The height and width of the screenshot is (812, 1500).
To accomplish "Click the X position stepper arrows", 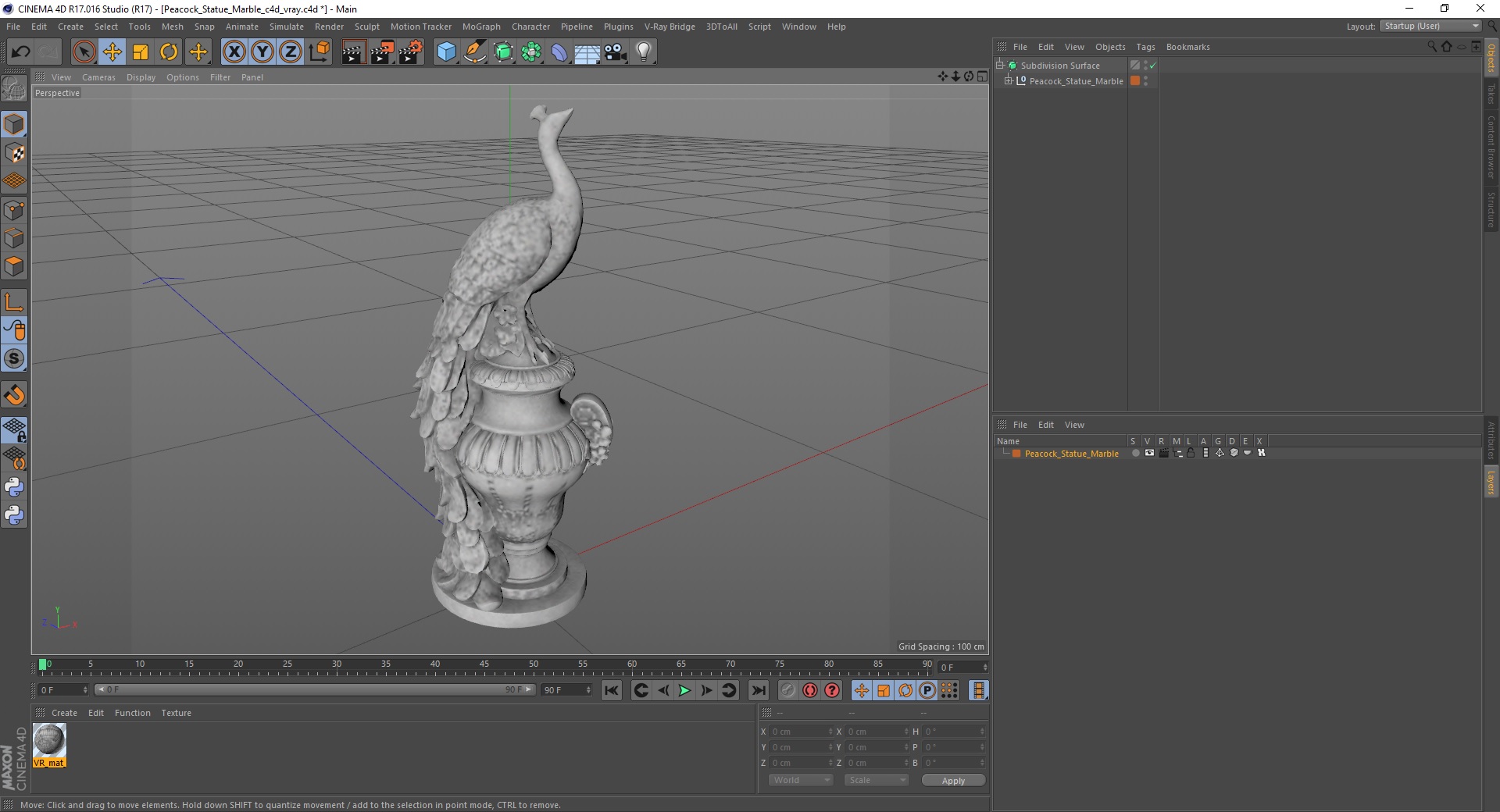I will [x=830, y=732].
